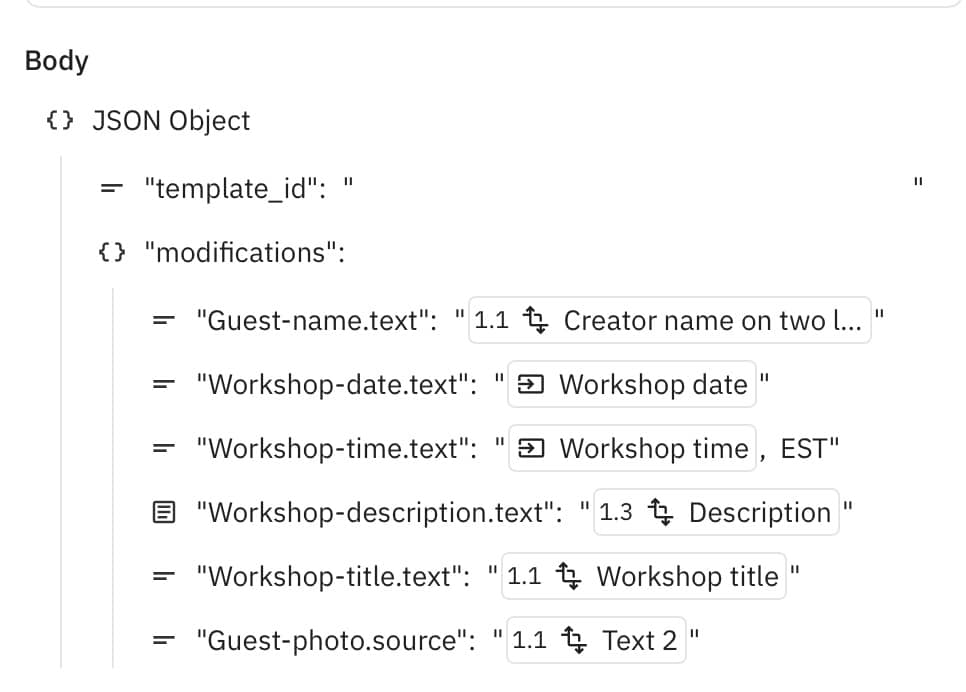Click the equals icon beside Guest-name.text
Screen dimensions: 966x692
pyautogui.click(x=162, y=321)
